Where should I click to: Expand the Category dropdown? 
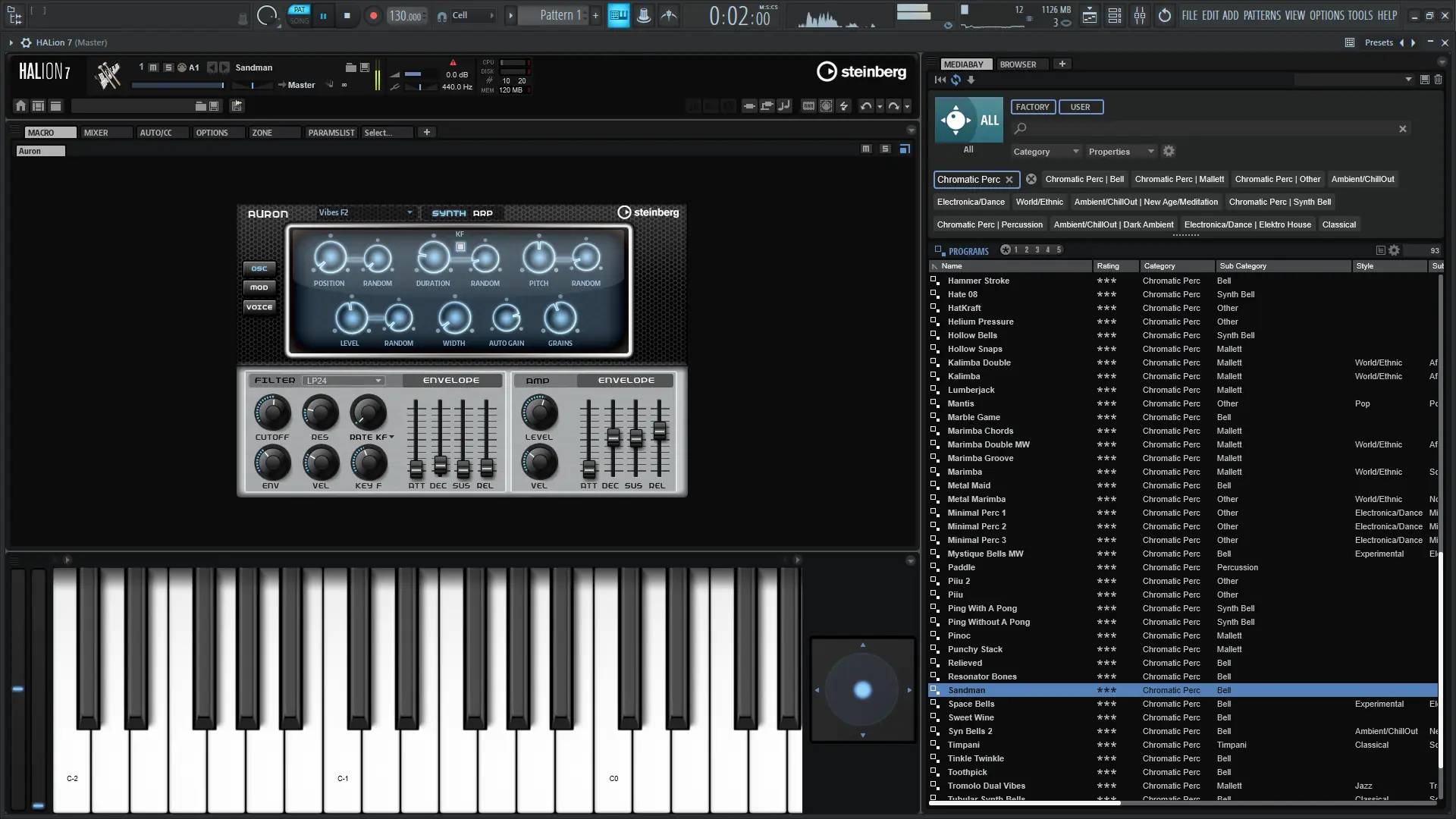[1045, 152]
